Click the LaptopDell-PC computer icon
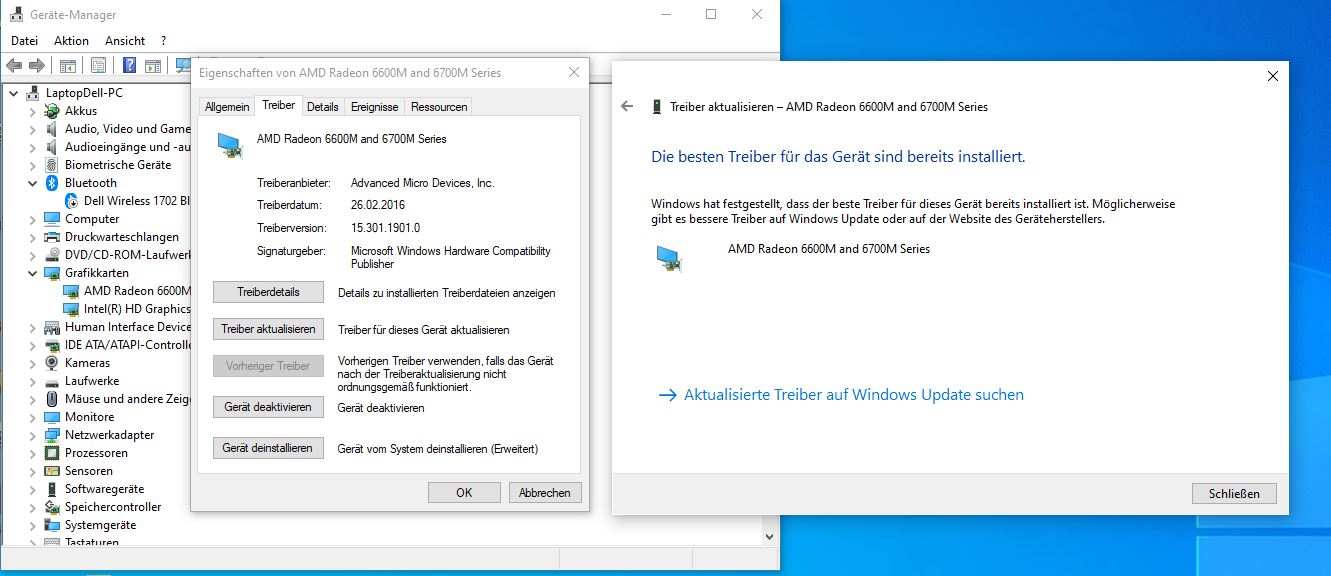Image resolution: width=1331 pixels, height=576 pixels. pos(34,93)
